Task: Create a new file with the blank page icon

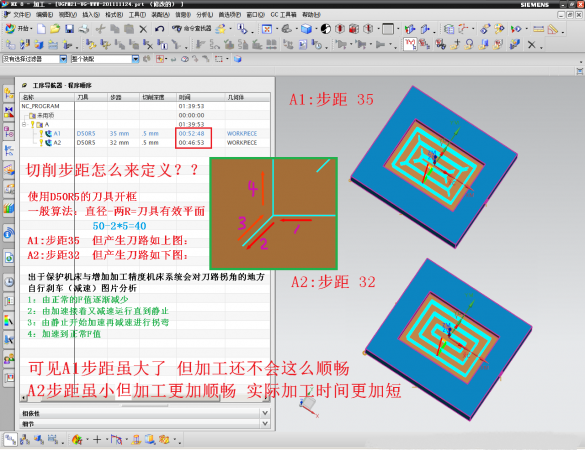Action: (x=41, y=29)
